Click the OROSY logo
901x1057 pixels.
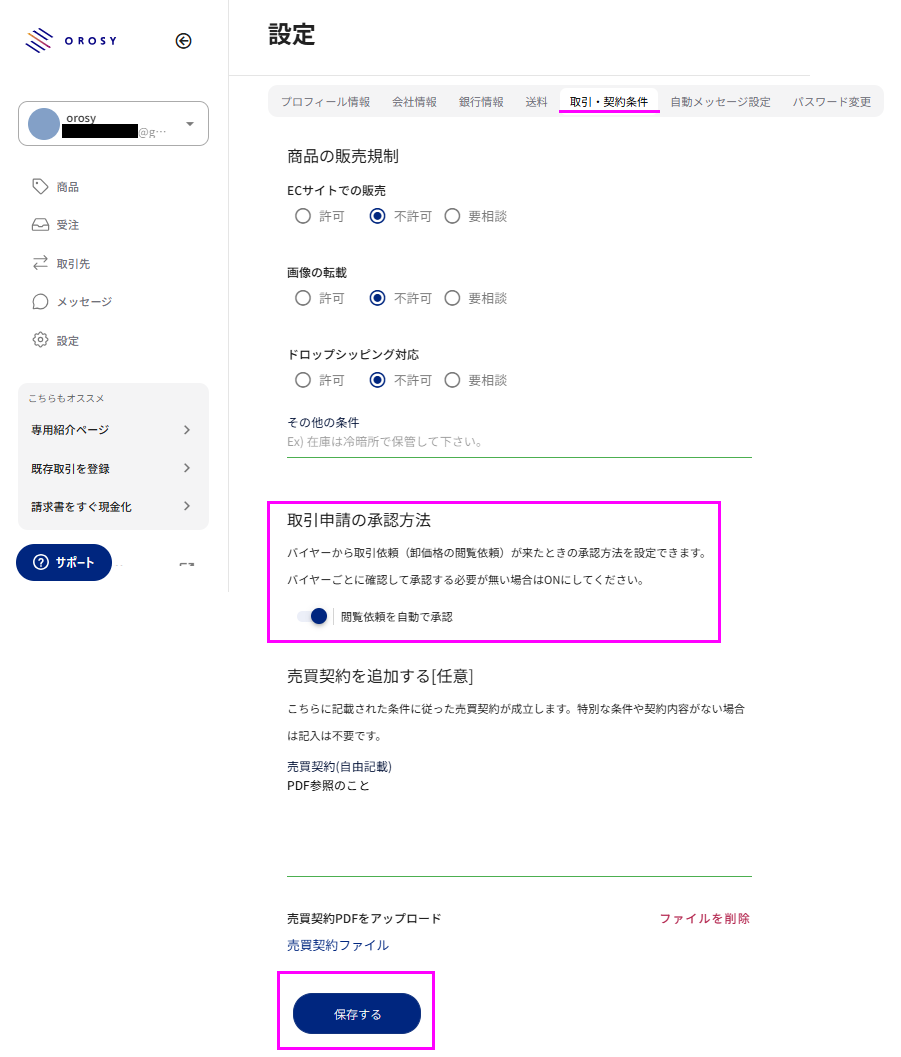(71, 41)
